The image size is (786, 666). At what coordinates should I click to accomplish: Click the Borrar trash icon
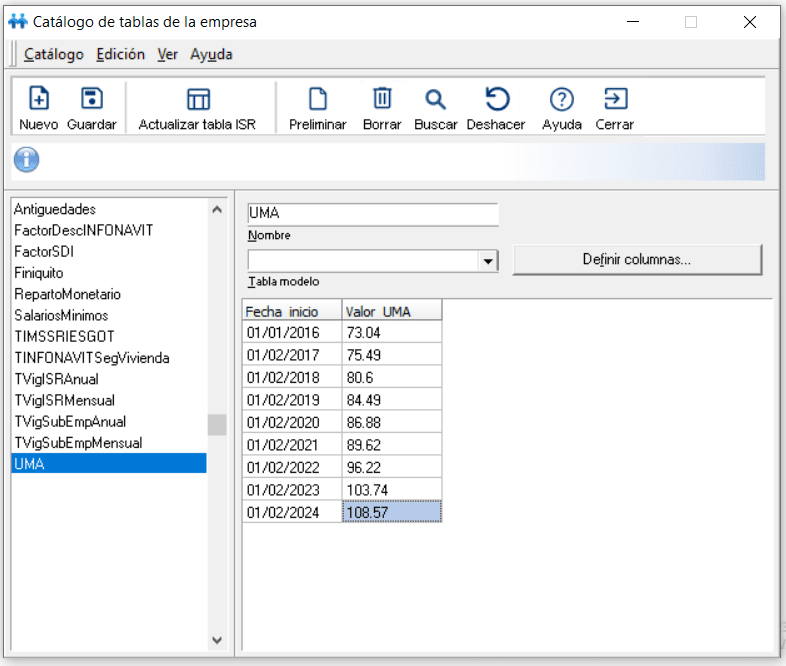[382, 98]
